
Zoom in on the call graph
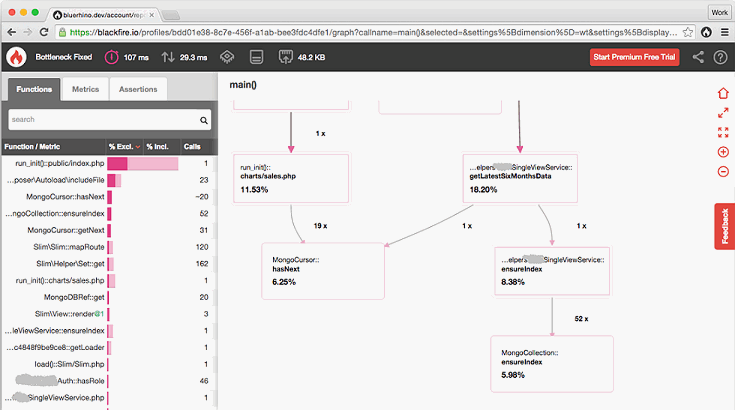723,152
